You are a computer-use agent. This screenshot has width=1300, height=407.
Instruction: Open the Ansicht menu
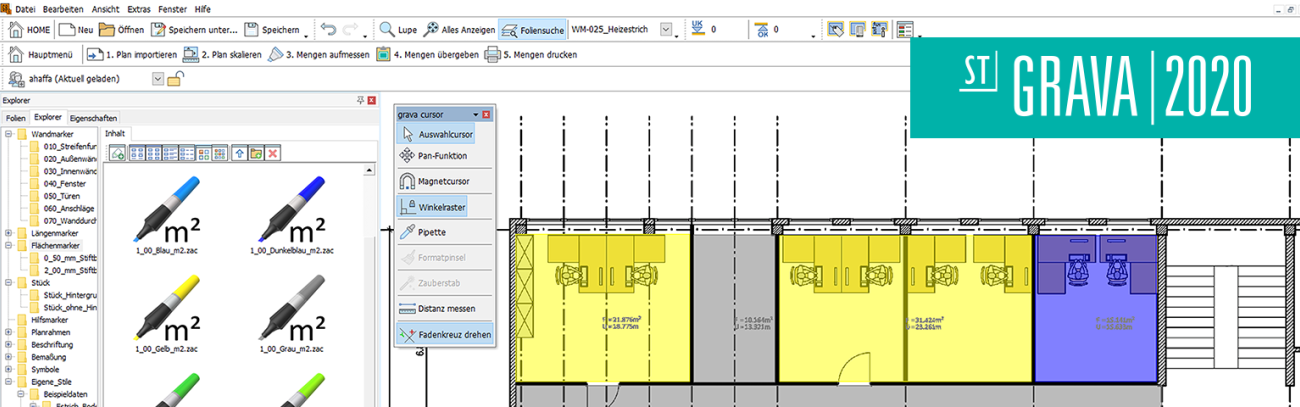tap(106, 8)
